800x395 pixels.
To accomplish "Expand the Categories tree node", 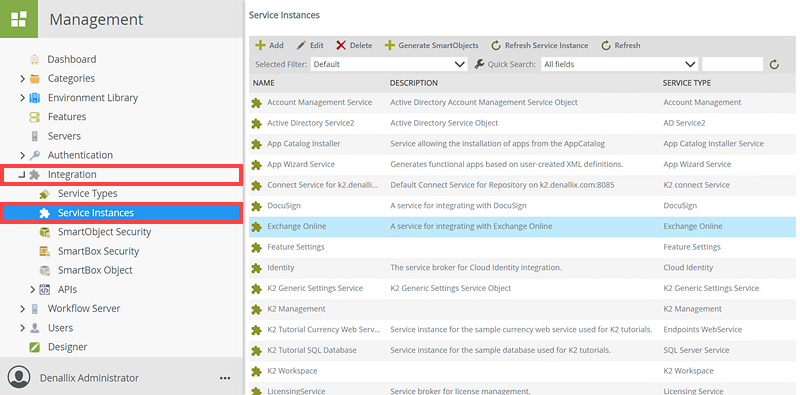I will click(22, 79).
